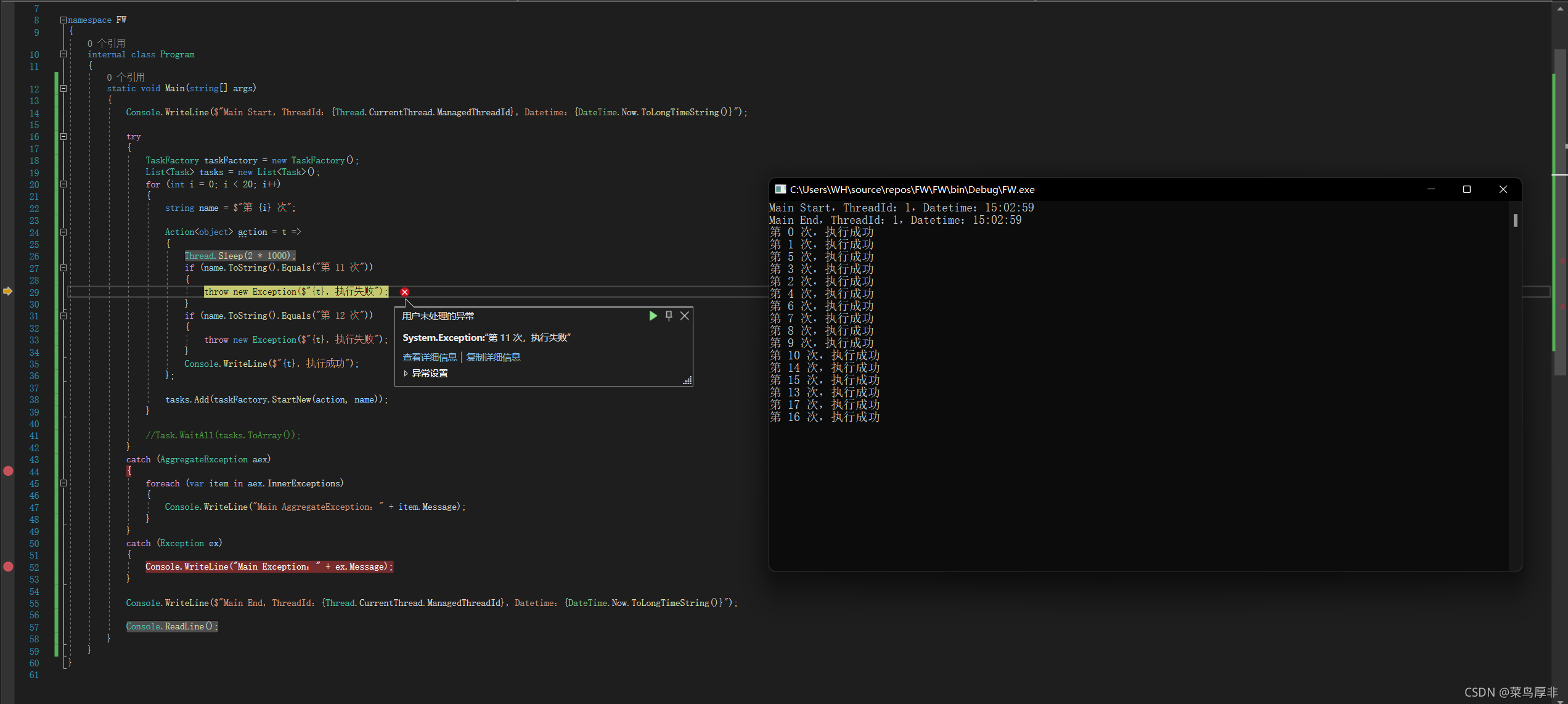
Task: Click the console window vertical scrollbar thumb
Action: pos(1515,220)
